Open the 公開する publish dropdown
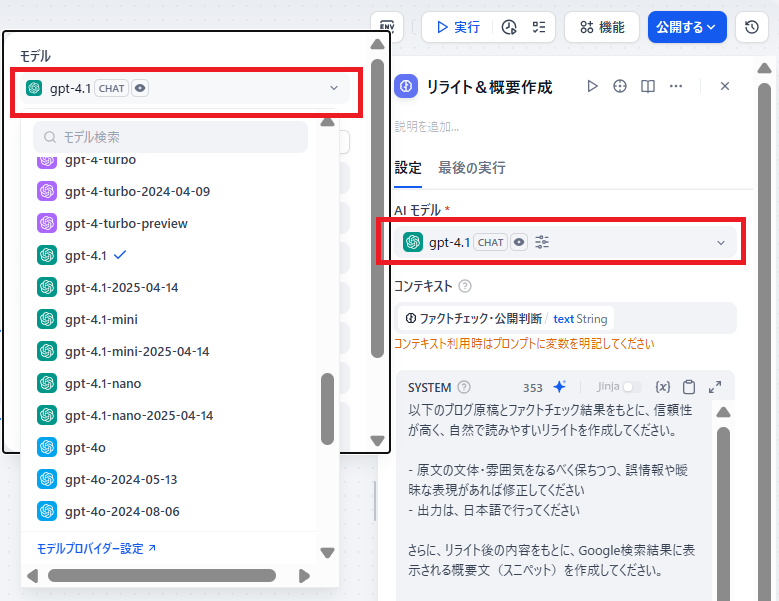This screenshot has width=779, height=601. coord(687,27)
